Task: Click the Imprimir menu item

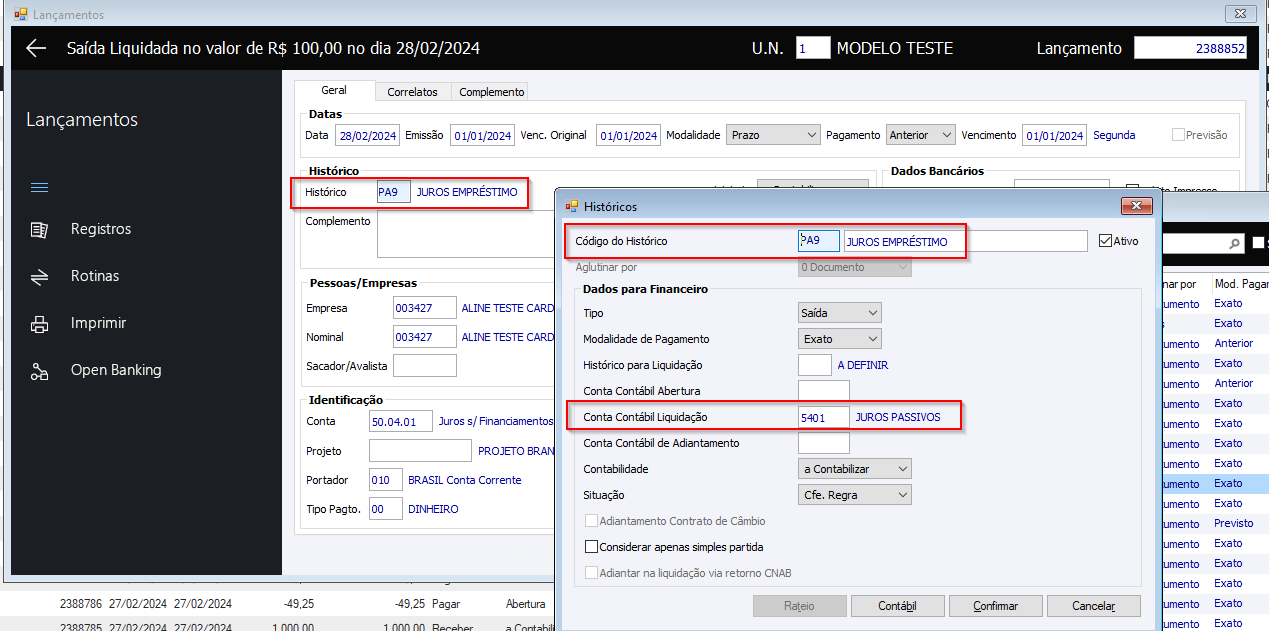Action: point(98,323)
